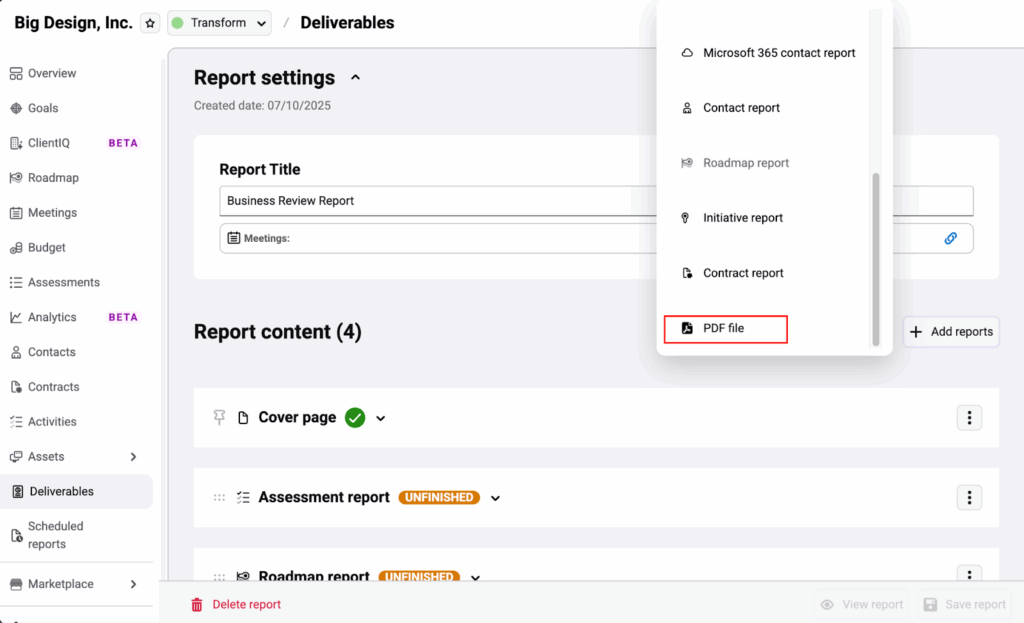
Task: Open the three-dot menu for Cover page
Action: coord(968,418)
